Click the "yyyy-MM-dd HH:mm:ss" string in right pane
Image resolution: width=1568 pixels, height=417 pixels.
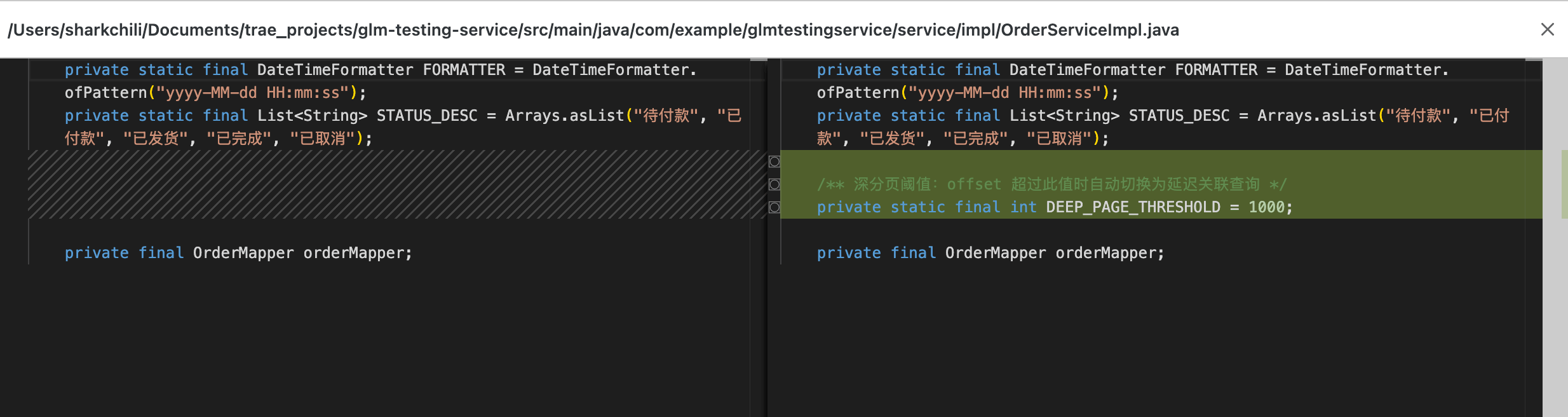(x=1005, y=93)
